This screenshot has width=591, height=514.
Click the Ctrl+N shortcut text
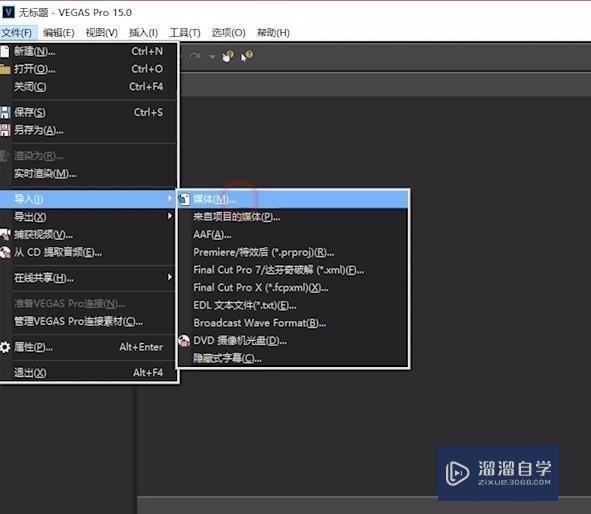click(x=147, y=51)
